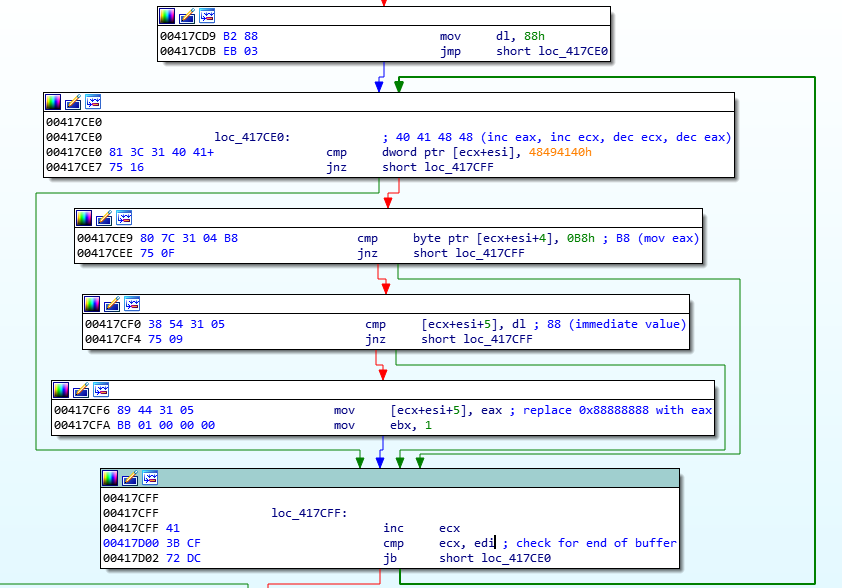Select the 'mov dl, 88h' instruction
This screenshot has height=588, width=842.
[492, 36]
